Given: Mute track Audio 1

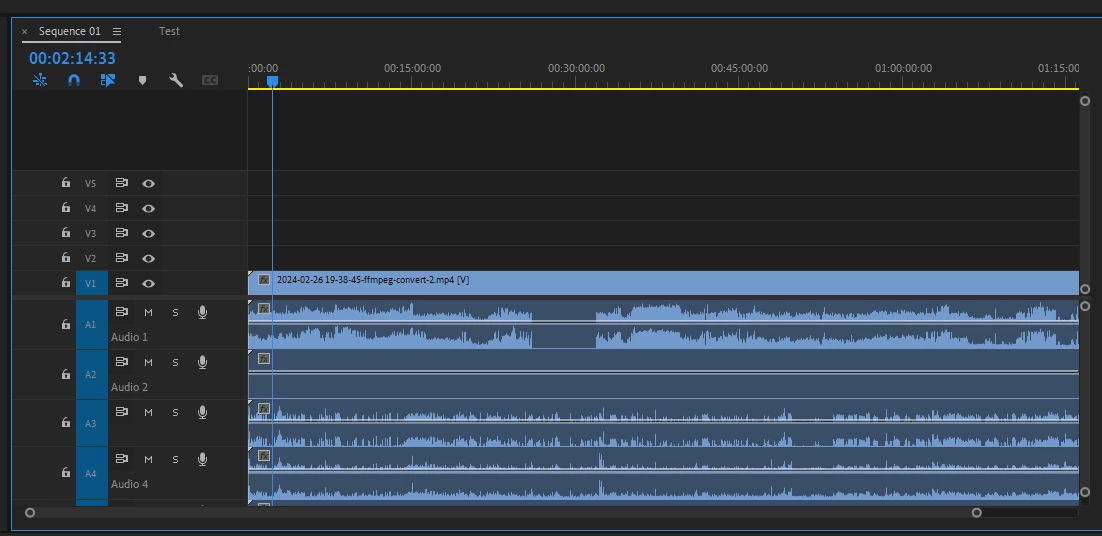Looking at the screenshot, I should pyautogui.click(x=148, y=313).
